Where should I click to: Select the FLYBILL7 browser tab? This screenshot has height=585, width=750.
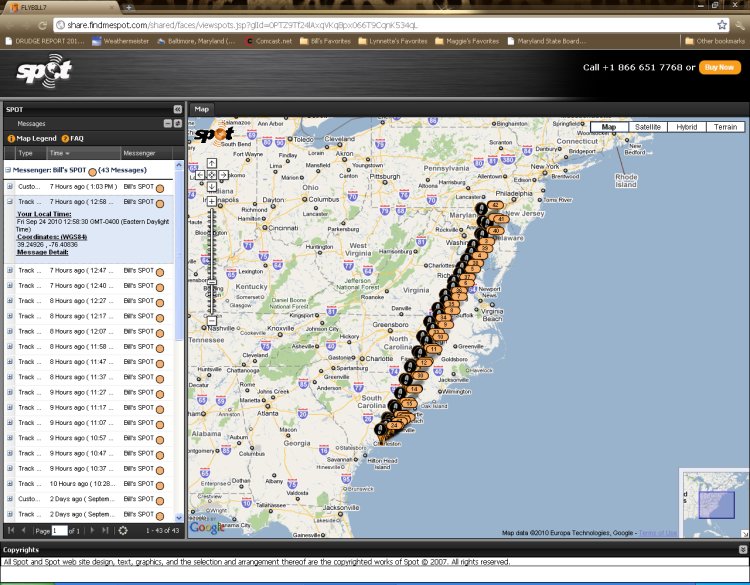click(x=60, y=7)
